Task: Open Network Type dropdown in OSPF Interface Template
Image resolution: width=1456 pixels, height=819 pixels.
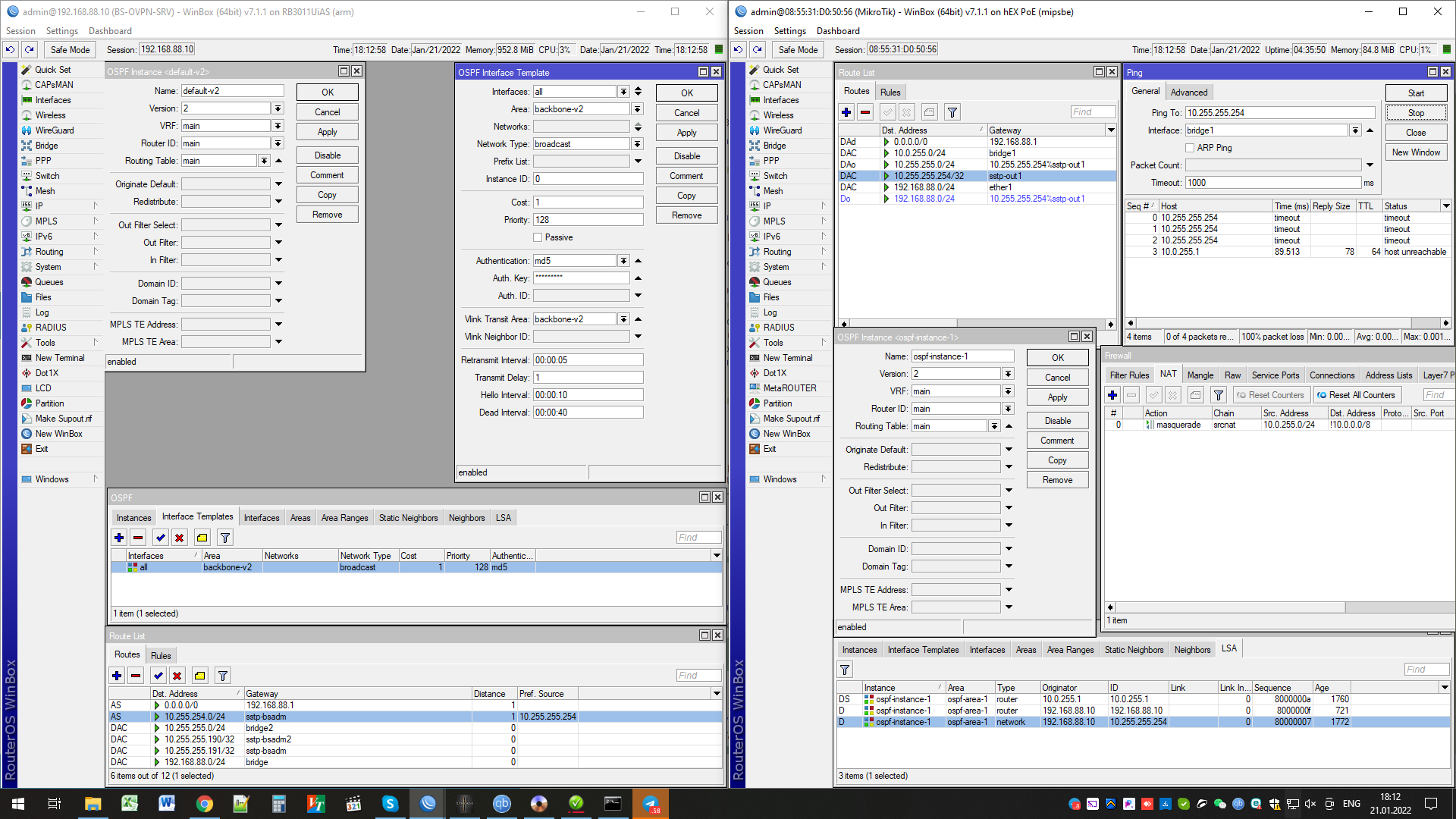Action: click(x=638, y=144)
